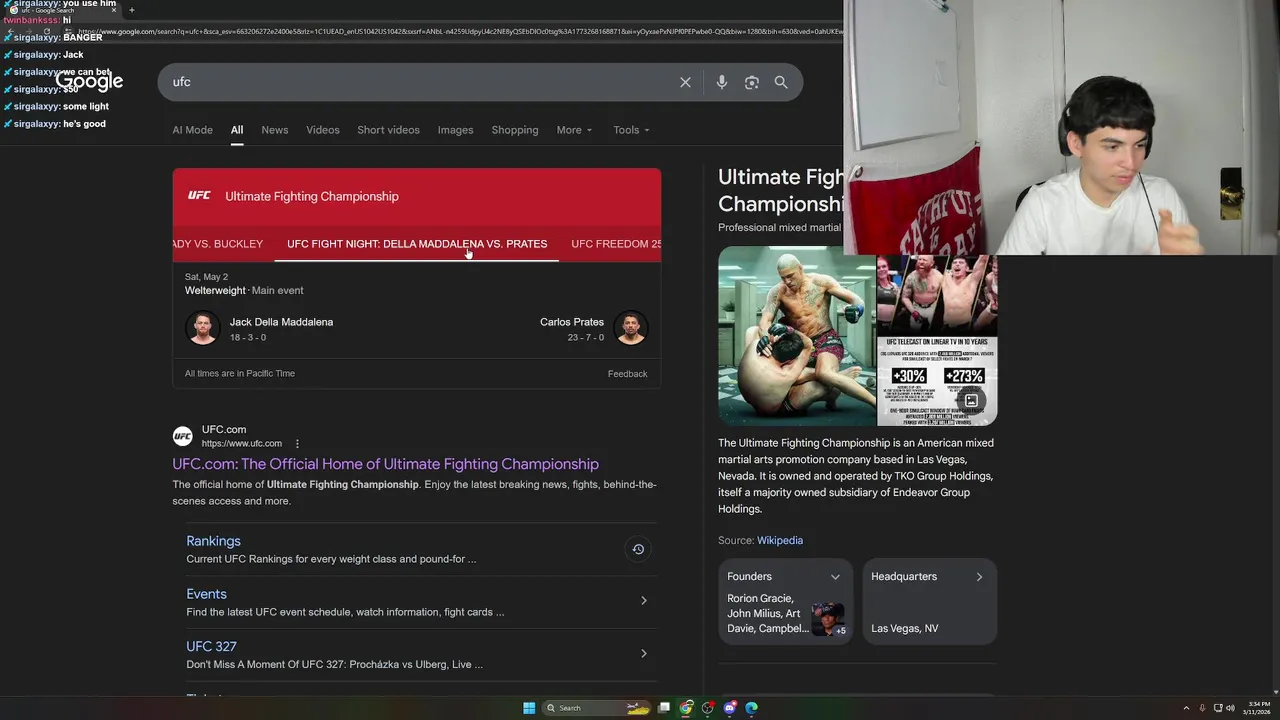Click the UFC.com site favicon
Screen dimensions: 1280x720
182,436
